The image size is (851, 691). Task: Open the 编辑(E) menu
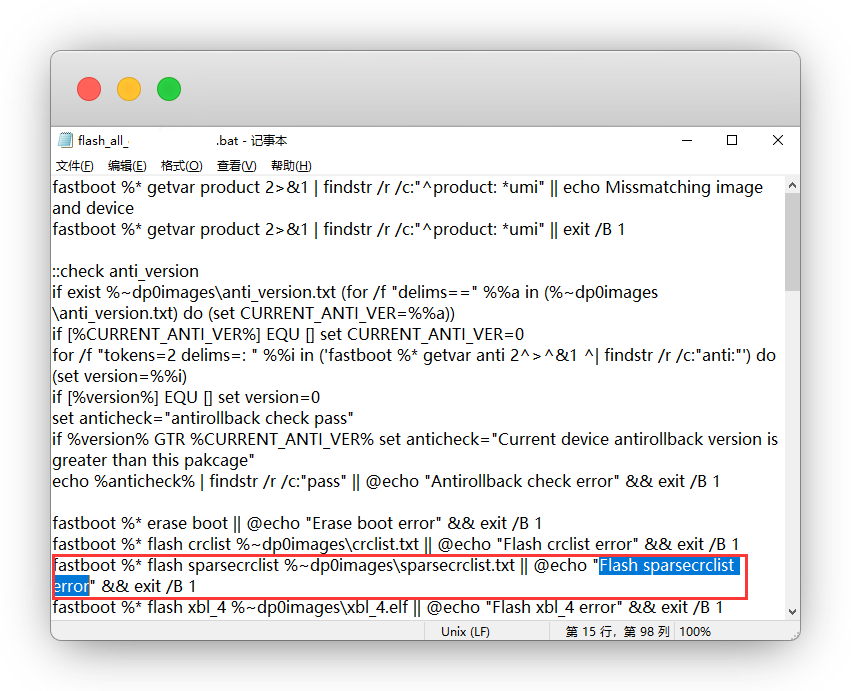click(x=127, y=166)
